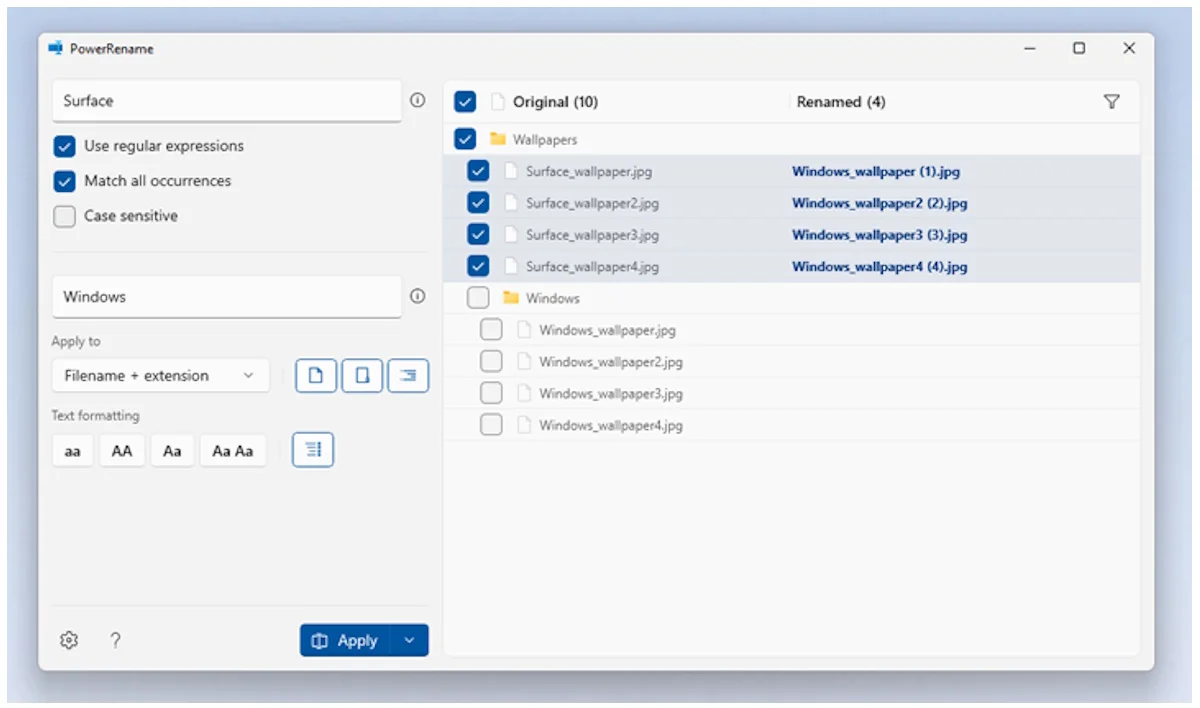This screenshot has width=1200, height=708.
Task: Select capitalize each word 'Aa Aa'
Action: pyautogui.click(x=233, y=451)
